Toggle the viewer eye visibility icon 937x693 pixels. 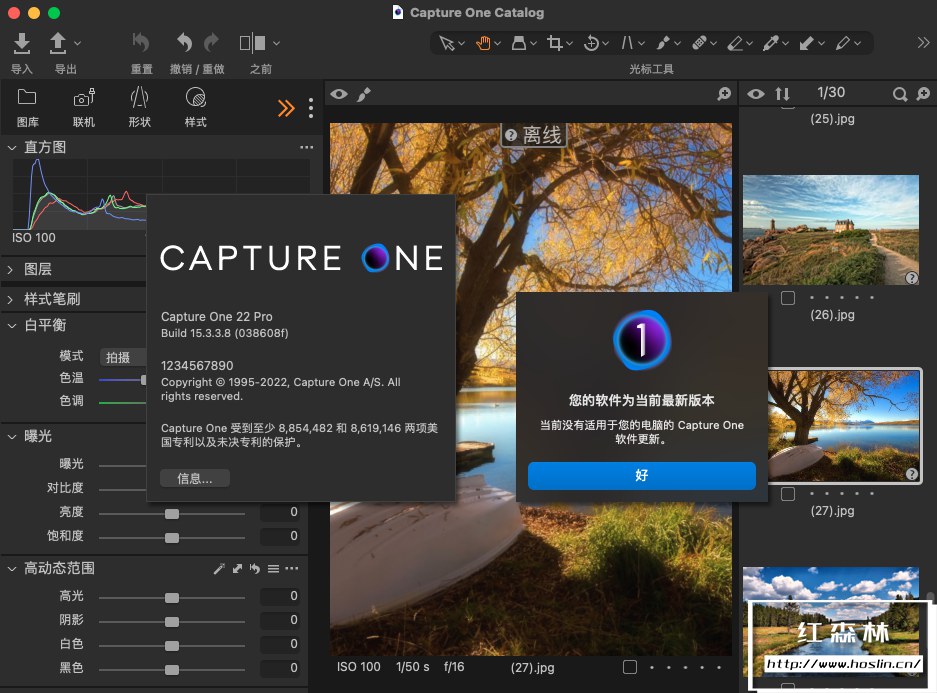tap(340, 94)
